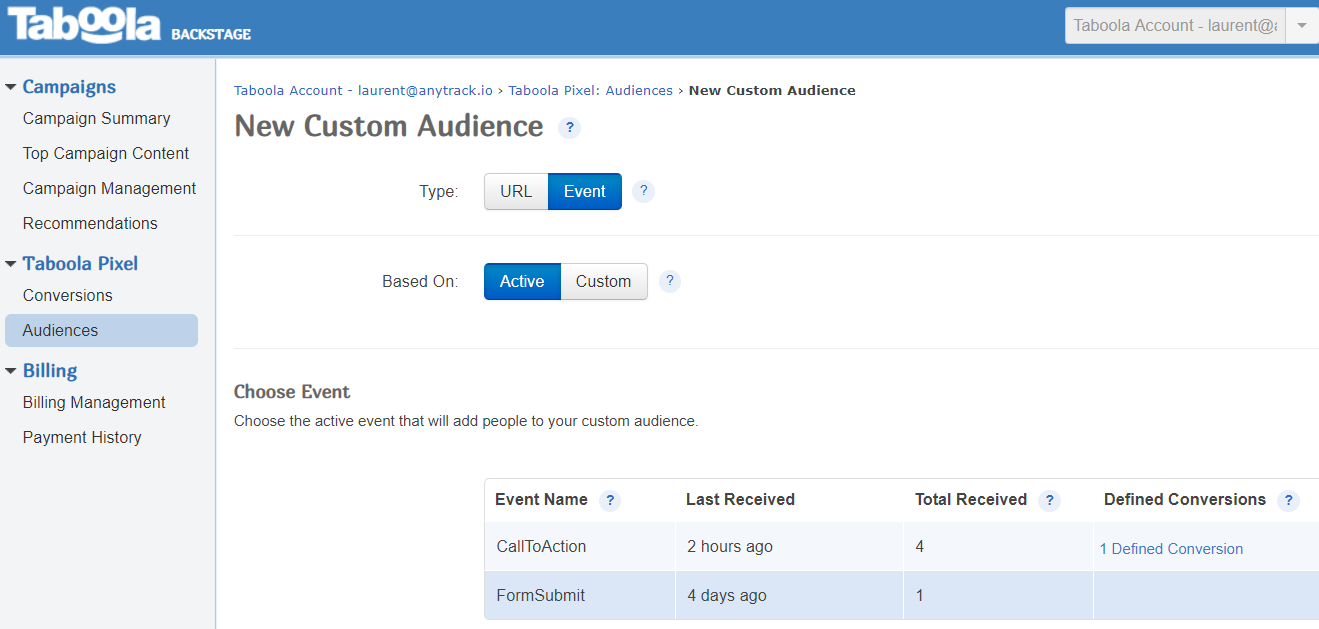Click Taboola Pixel: Audiences breadcrumb link

pyautogui.click(x=591, y=90)
